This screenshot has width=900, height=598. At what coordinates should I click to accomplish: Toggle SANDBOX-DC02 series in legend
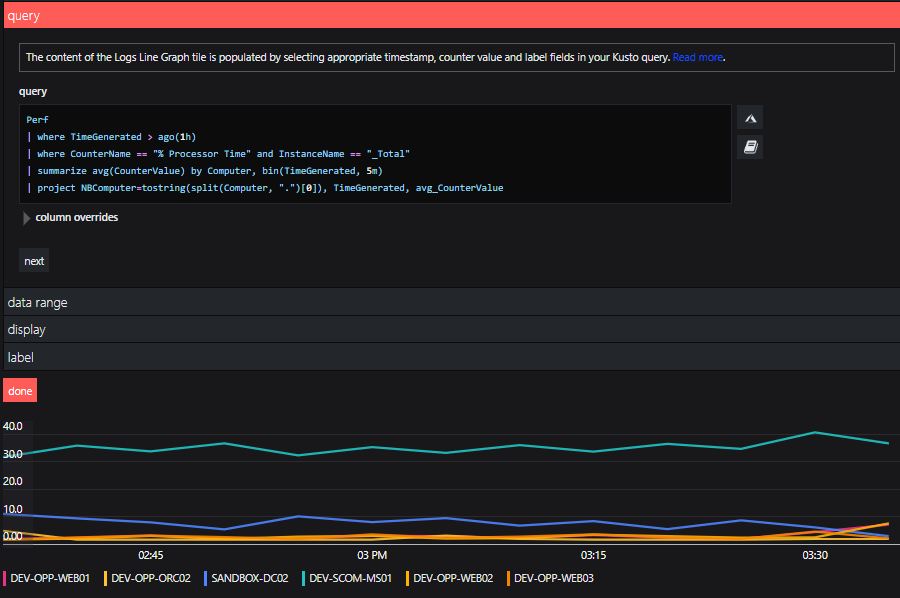click(x=250, y=578)
